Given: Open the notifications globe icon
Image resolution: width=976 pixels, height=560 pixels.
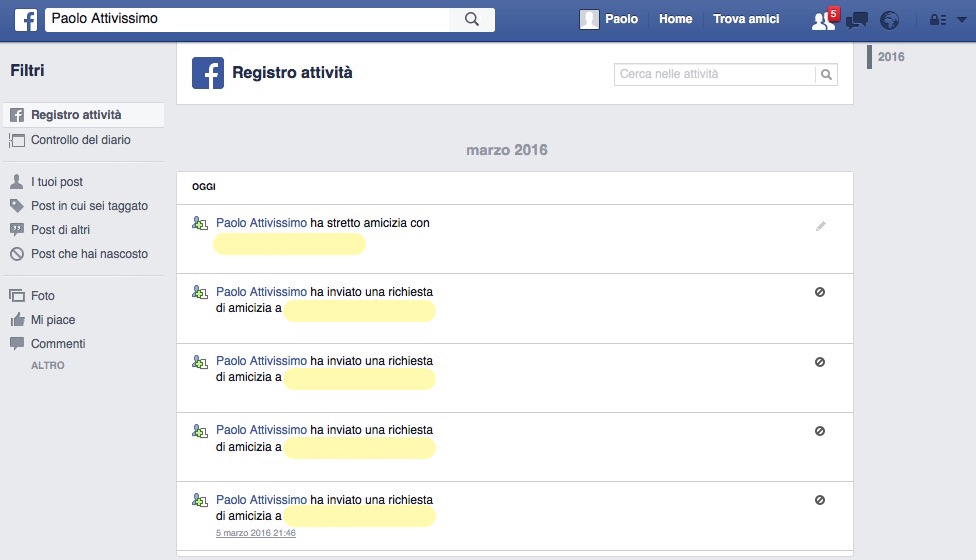Looking at the screenshot, I should pyautogui.click(x=889, y=21).
